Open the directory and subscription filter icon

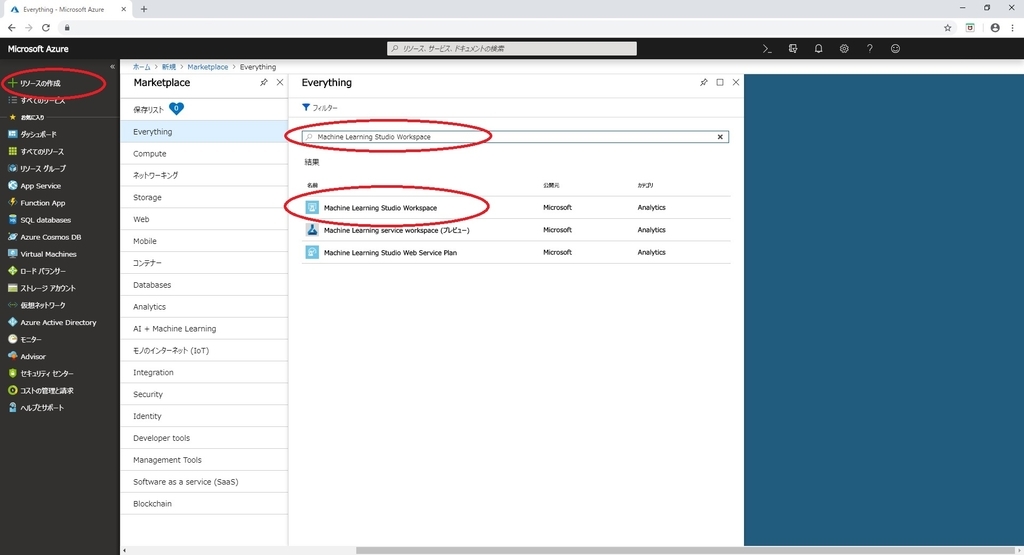click(x=793, y=49)
